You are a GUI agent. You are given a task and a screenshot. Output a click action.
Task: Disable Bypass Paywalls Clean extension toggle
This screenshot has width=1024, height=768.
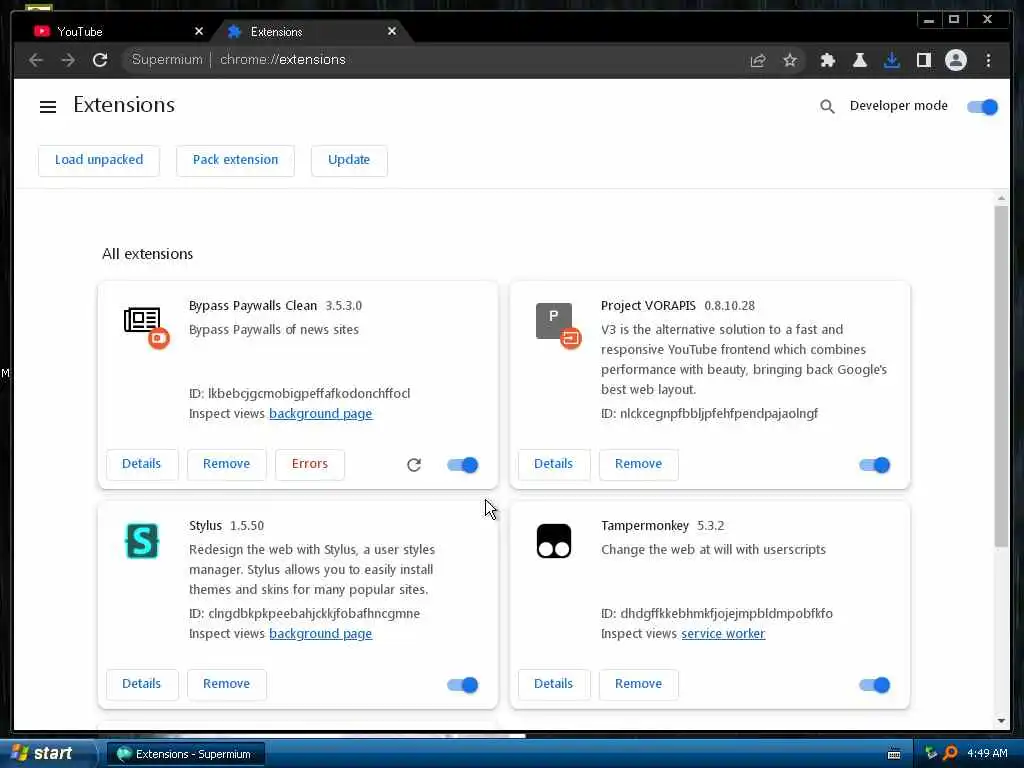tap(463, 465)
